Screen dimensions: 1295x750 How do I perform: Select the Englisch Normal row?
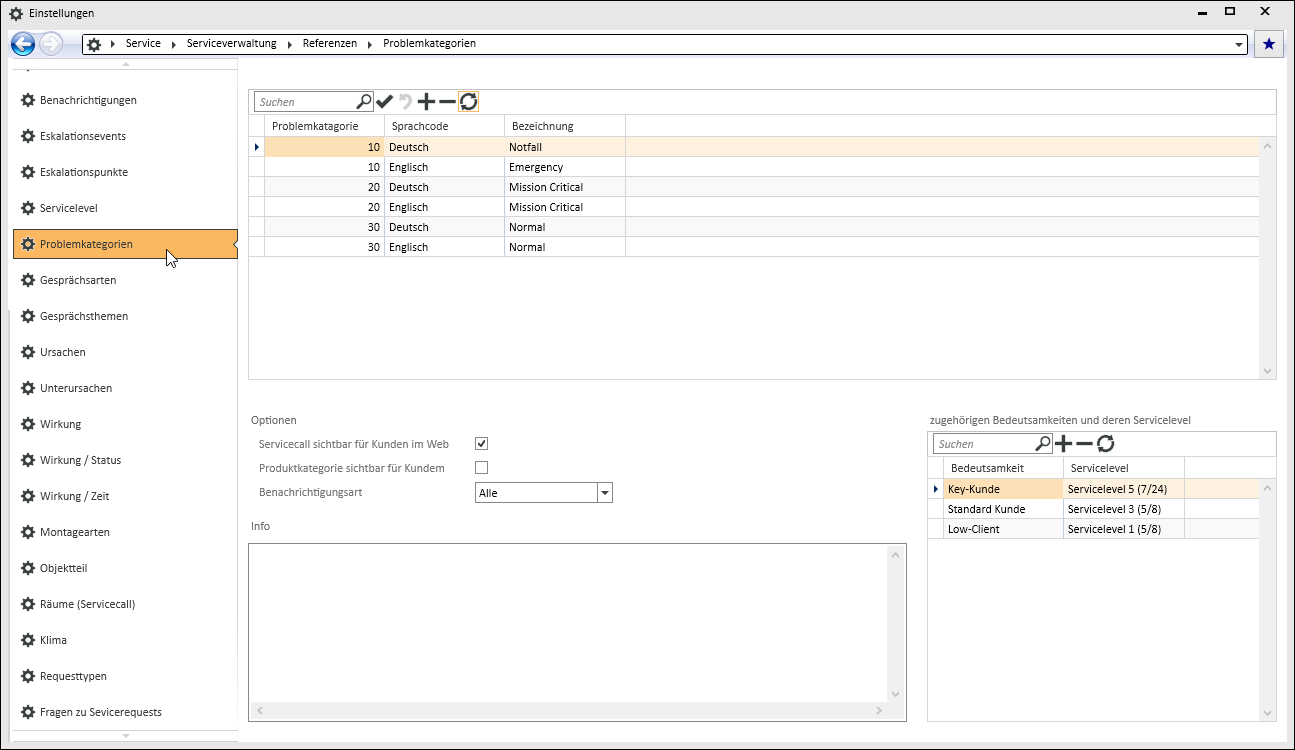(754, 247)
